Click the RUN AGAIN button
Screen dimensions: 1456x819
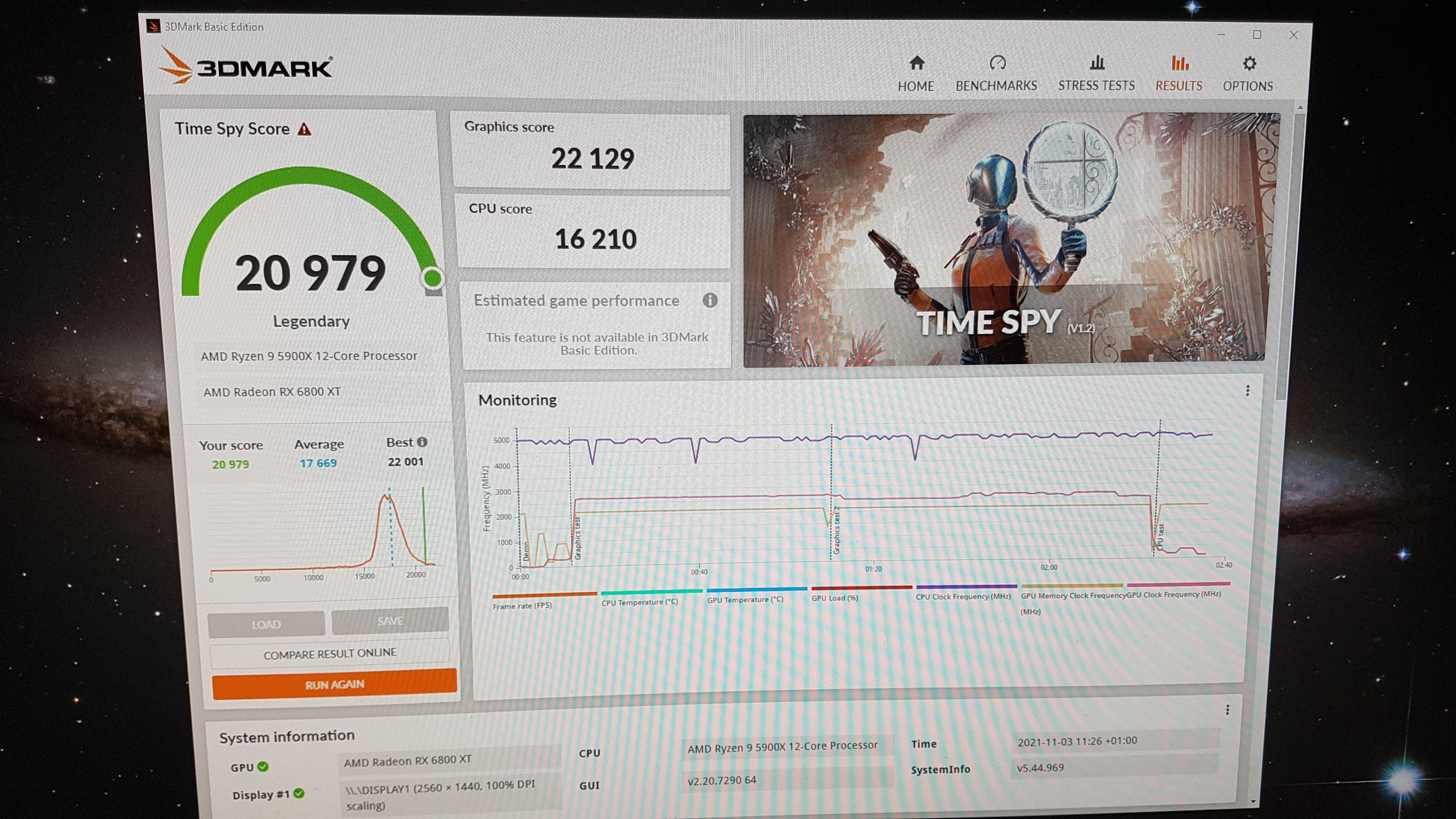(334, 684)
